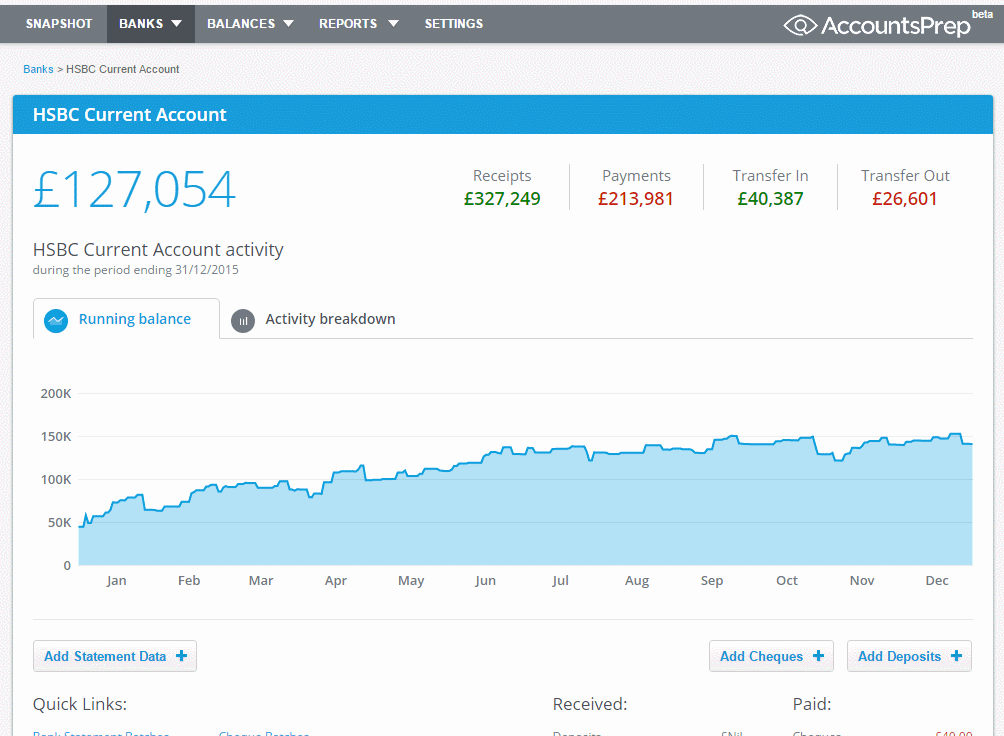
Task: Click the period ending 31/12/2015 text
Action: (x=136, y=270)
